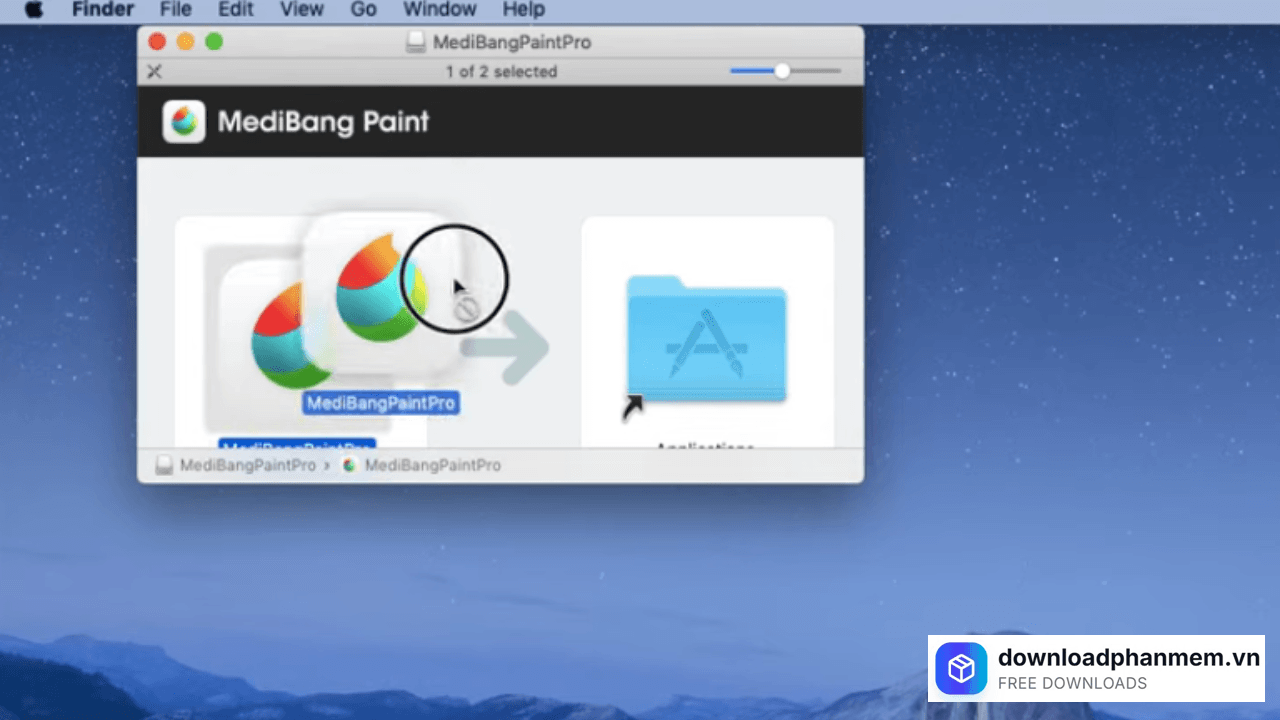This screenshot has width=1280, height=720.
Task: Open the Window menu
Action: [439, 10]
